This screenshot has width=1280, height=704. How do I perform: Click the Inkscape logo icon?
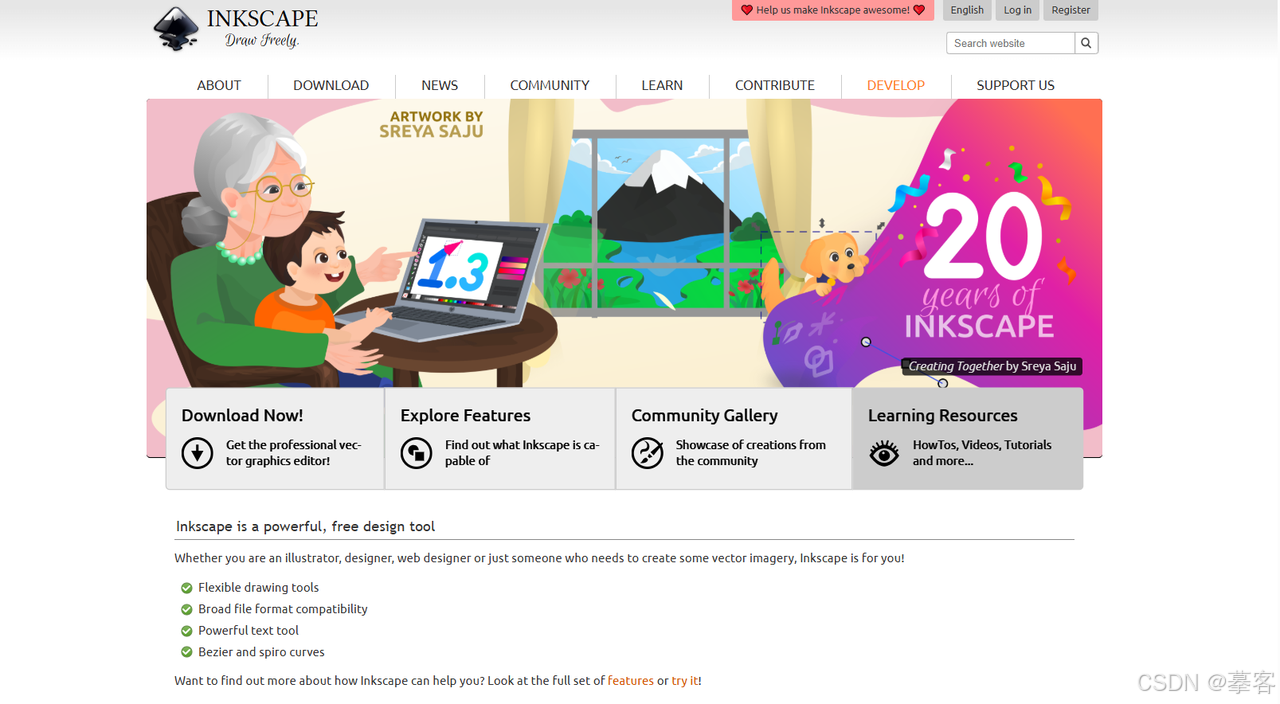pyautogui.click(x=176, y=28)
